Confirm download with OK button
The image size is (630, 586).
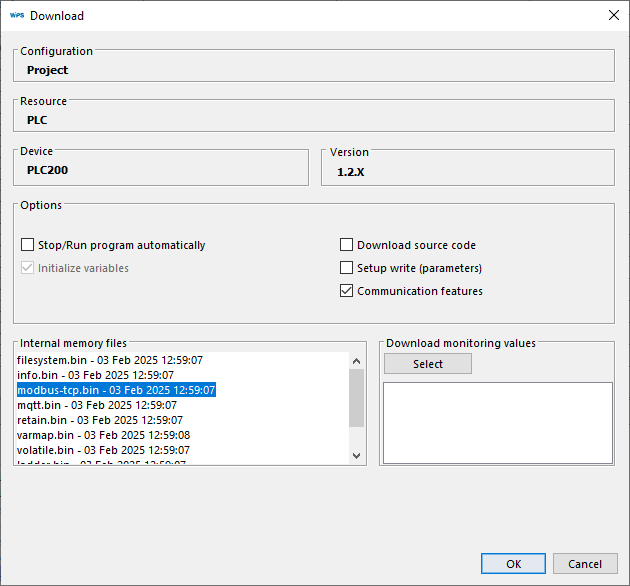(x=513, y=564)
